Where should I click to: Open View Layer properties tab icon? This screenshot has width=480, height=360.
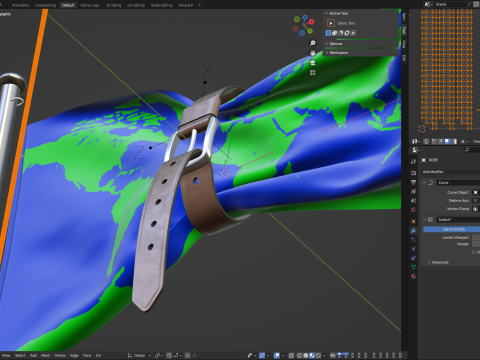(x=413, y=191)
